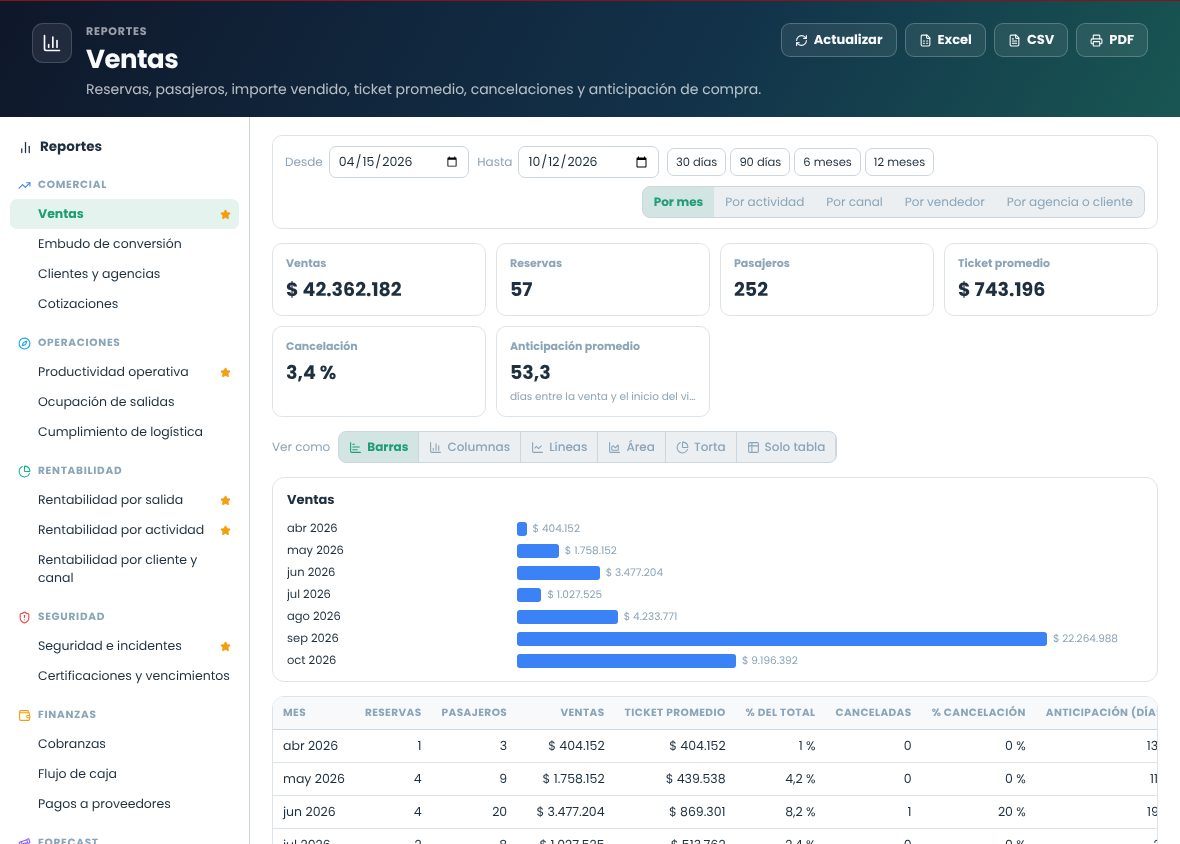Click the Ticket promedio card $ 743.196
This screenshot has height=844, width=1180.
(1051, 279)
